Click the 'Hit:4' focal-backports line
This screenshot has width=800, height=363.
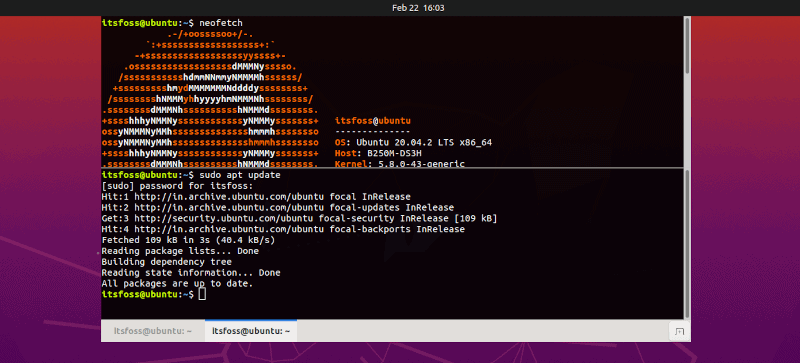(x=283, y=229)
